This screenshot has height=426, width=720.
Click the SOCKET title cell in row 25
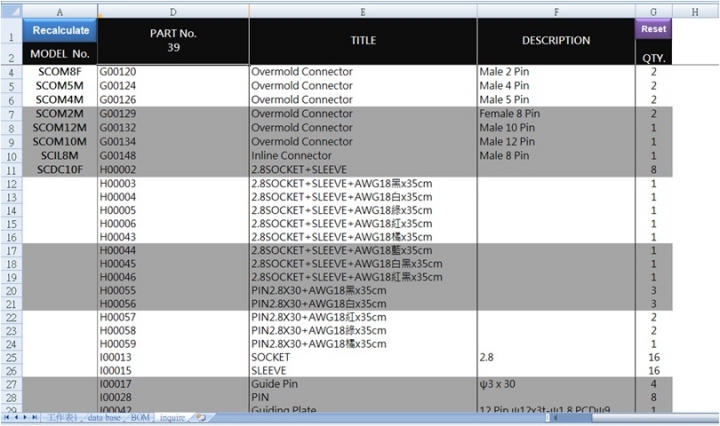pyautogui.click(x=363, y=357)
